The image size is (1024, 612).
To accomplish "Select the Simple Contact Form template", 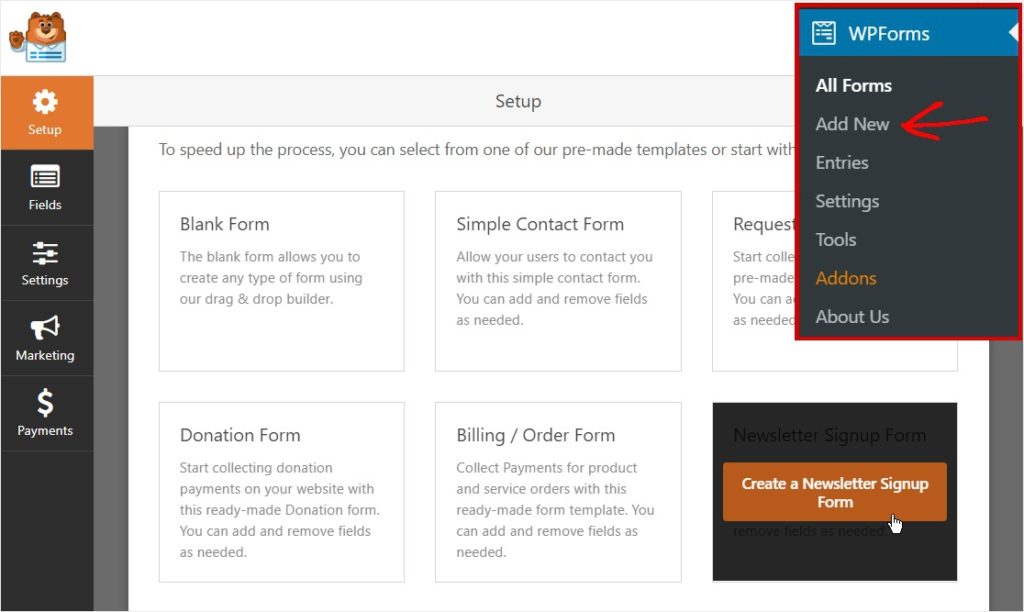I will pos(558,282).
